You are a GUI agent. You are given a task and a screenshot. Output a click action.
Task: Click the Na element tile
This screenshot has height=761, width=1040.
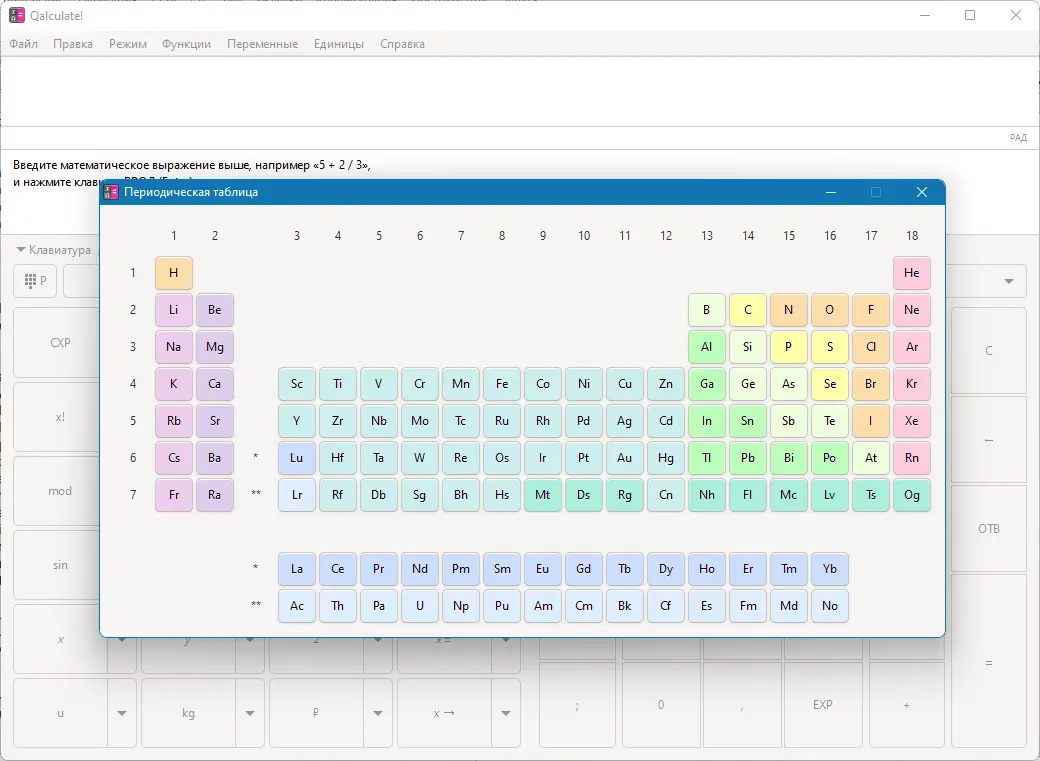coord(174,347)
